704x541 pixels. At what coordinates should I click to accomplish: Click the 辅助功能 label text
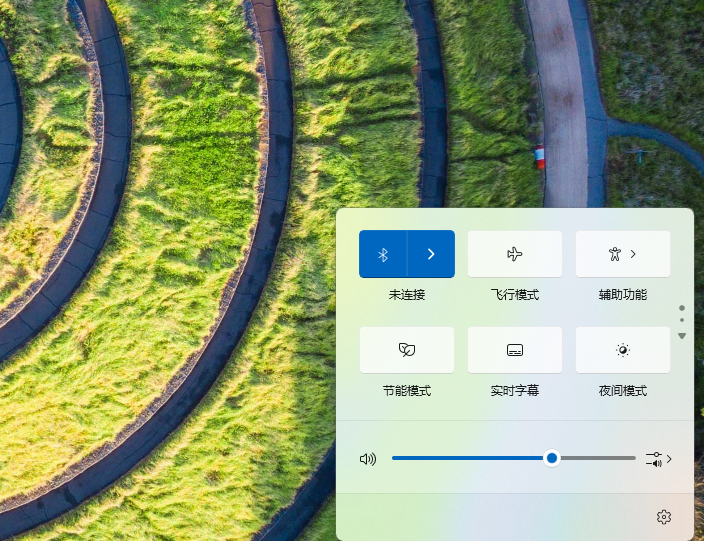[x=623, y=295]
